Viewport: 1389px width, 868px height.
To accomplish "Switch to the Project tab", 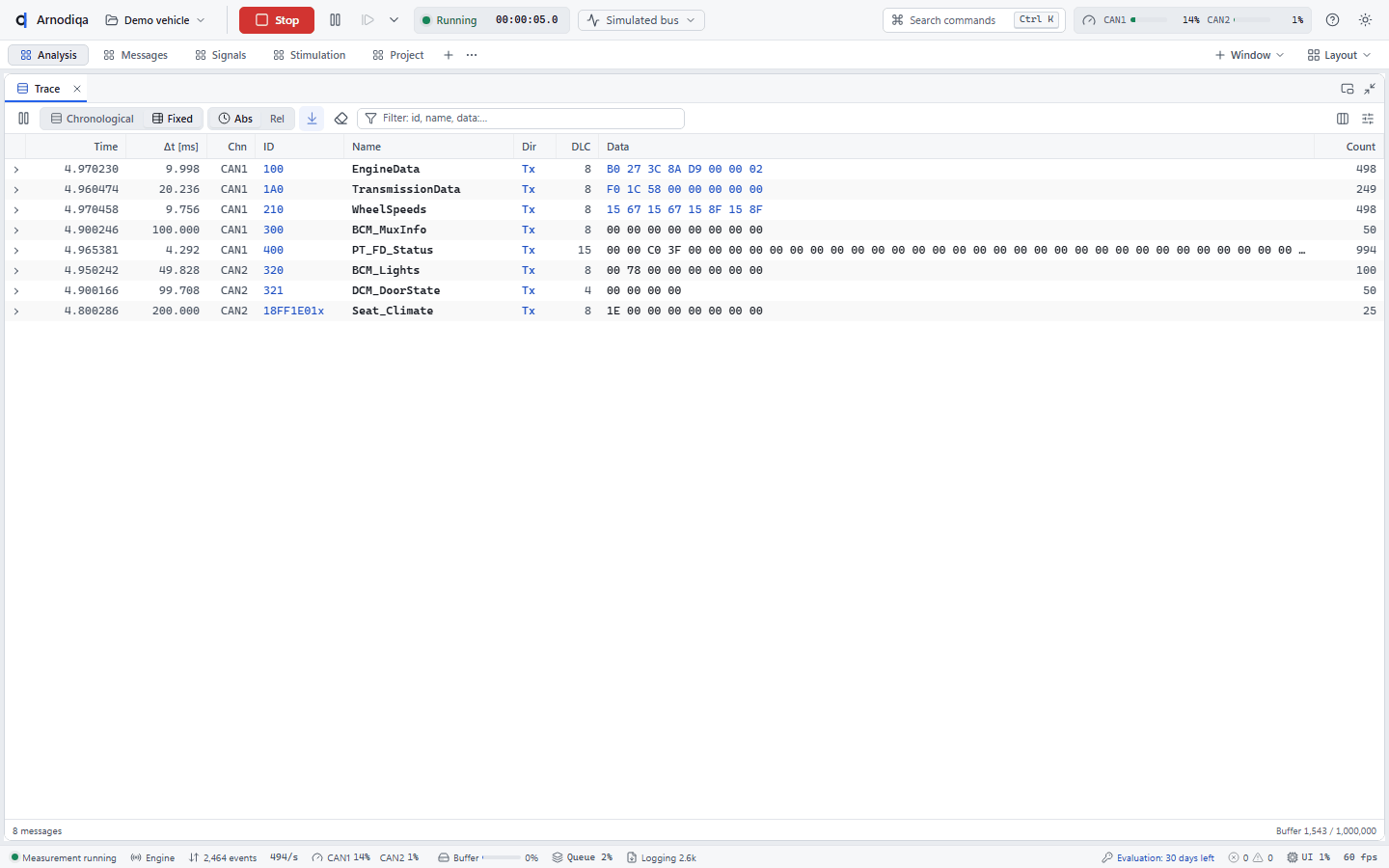I will click(x=398, y=55).
